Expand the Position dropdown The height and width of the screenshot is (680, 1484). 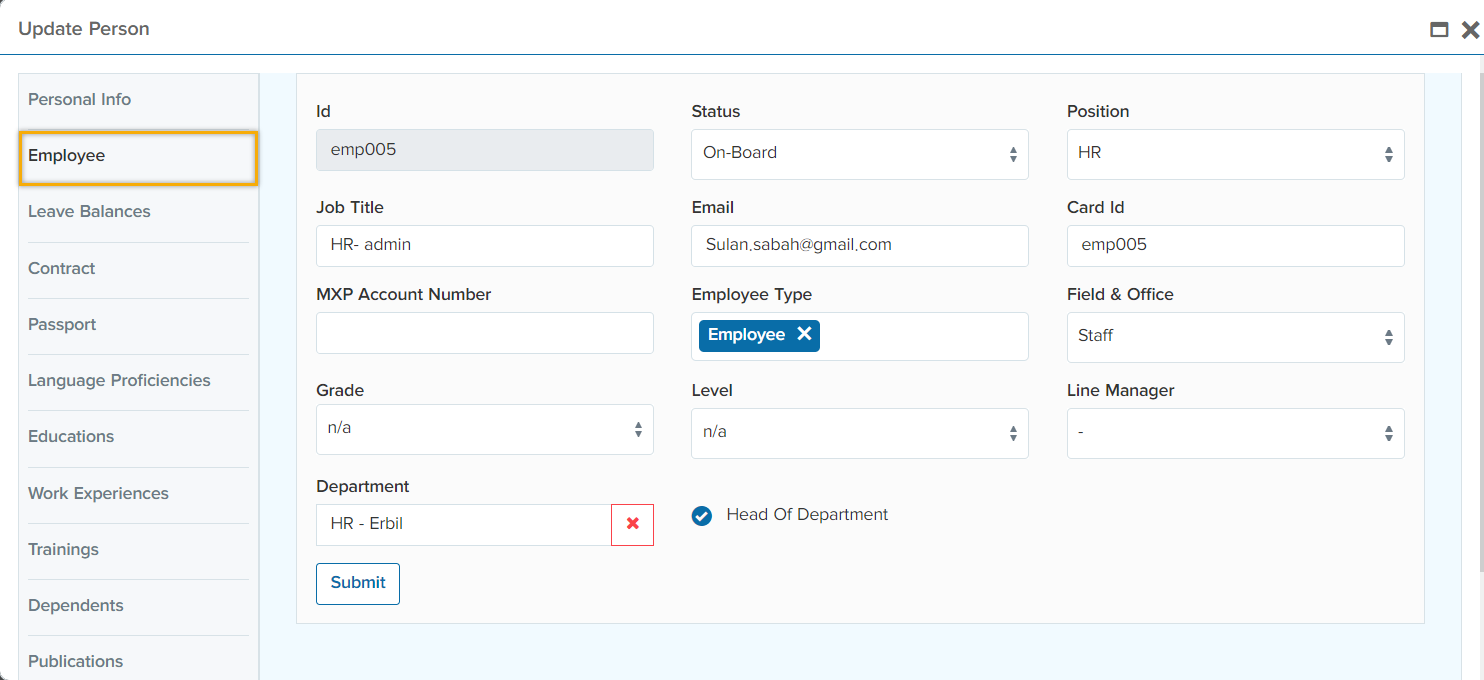pos(1235,154)
